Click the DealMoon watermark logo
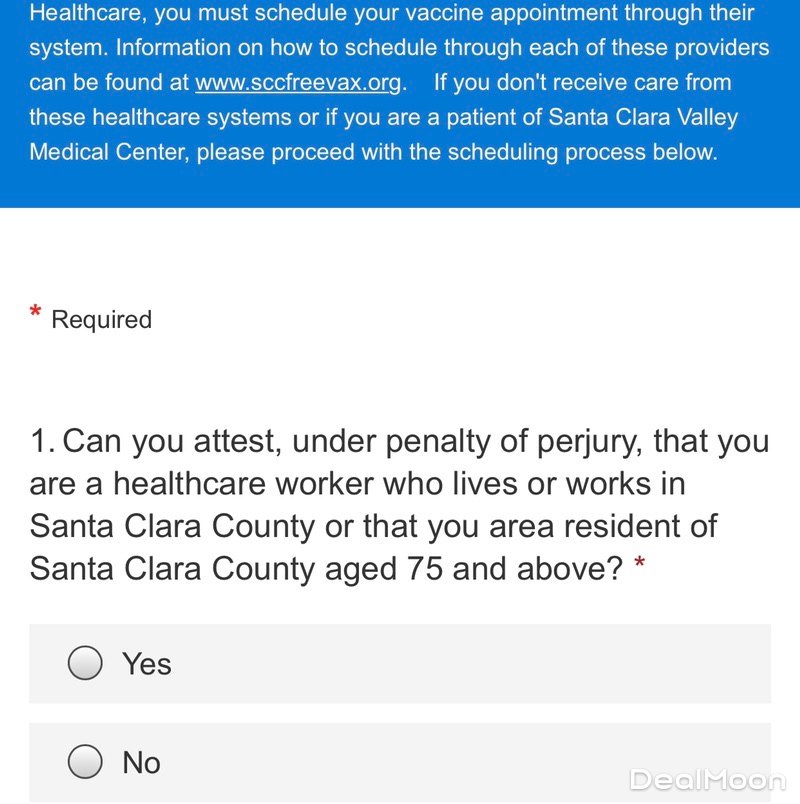This screenshot has width=800, height=804. (x=707, y=781)
